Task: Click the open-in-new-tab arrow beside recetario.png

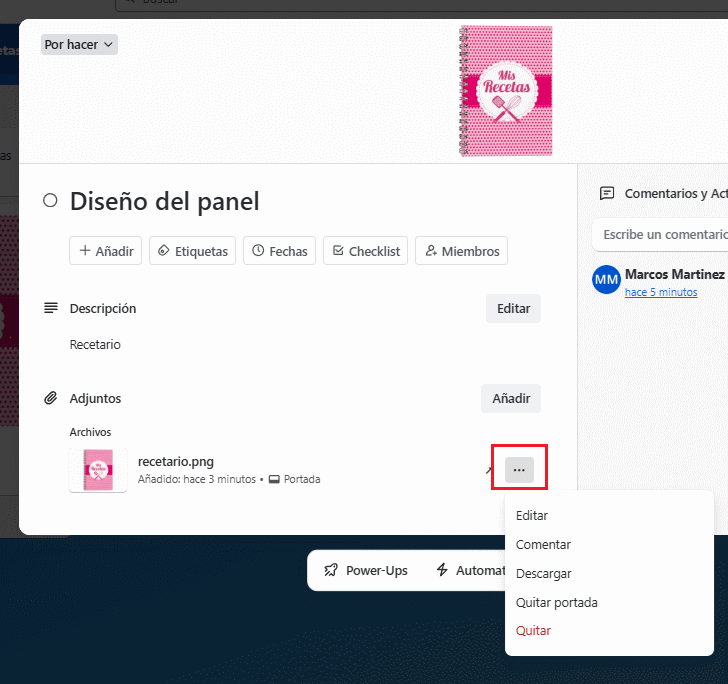Action: tap(490, 470)
